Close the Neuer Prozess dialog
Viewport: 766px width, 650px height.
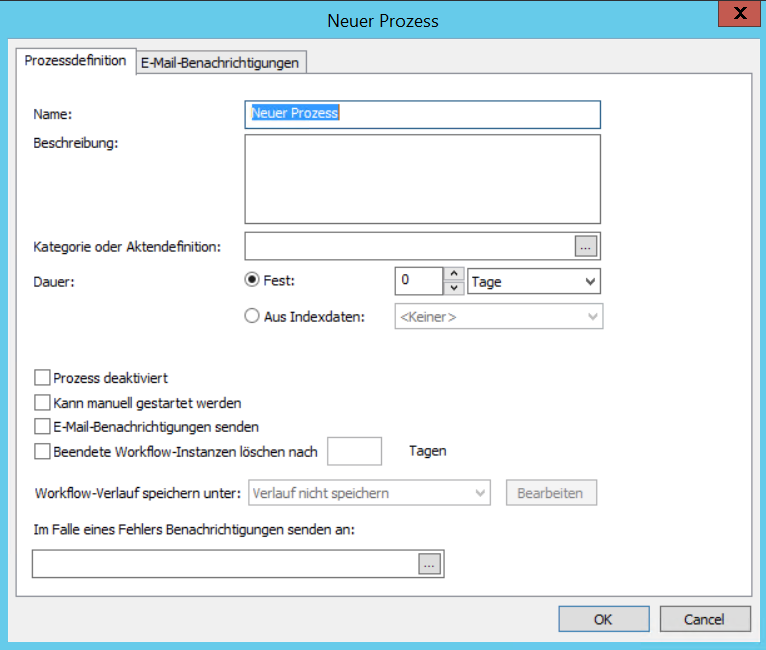pos(740,13)
